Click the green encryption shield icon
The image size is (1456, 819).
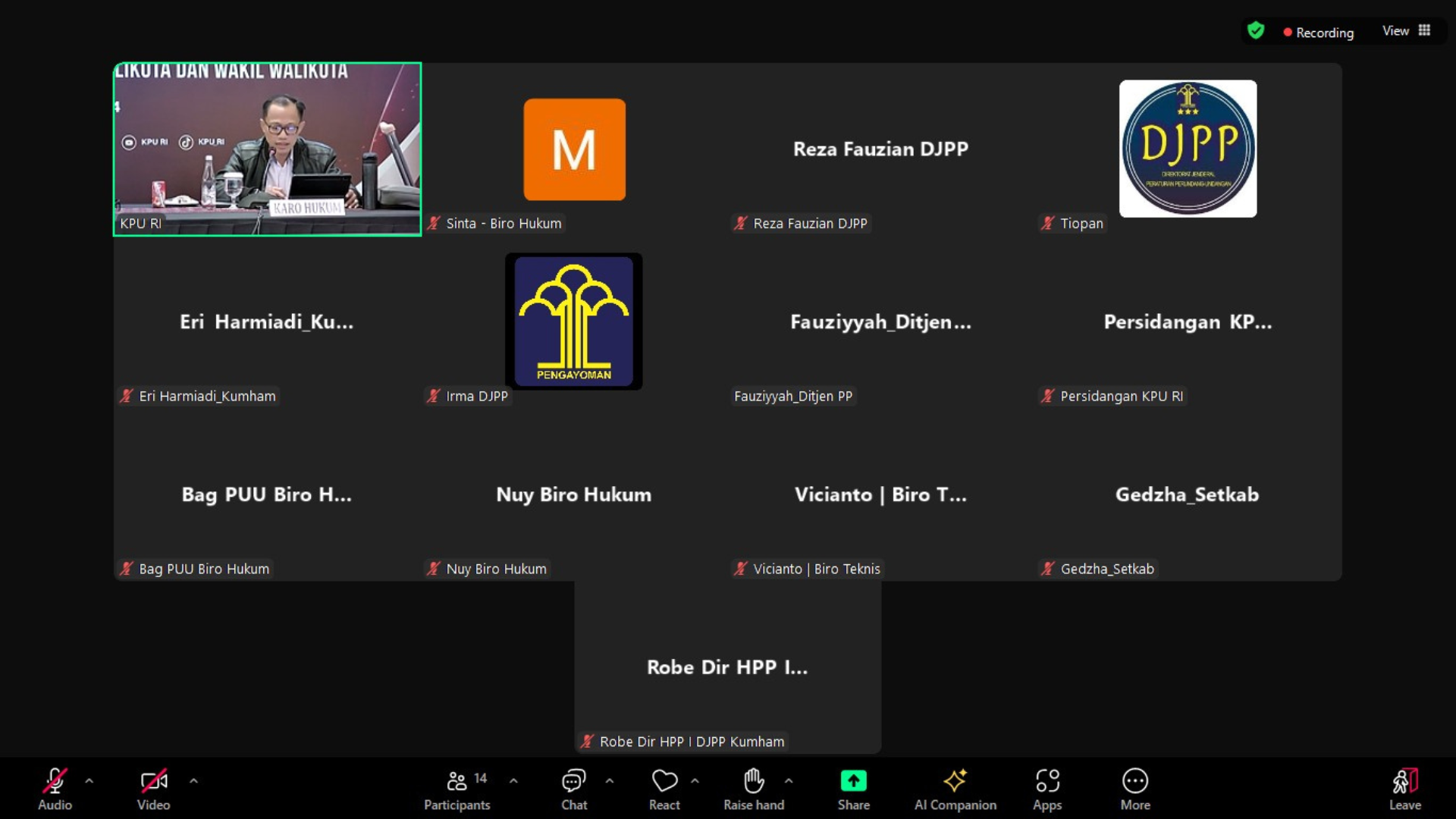[x=1256, y=31]
